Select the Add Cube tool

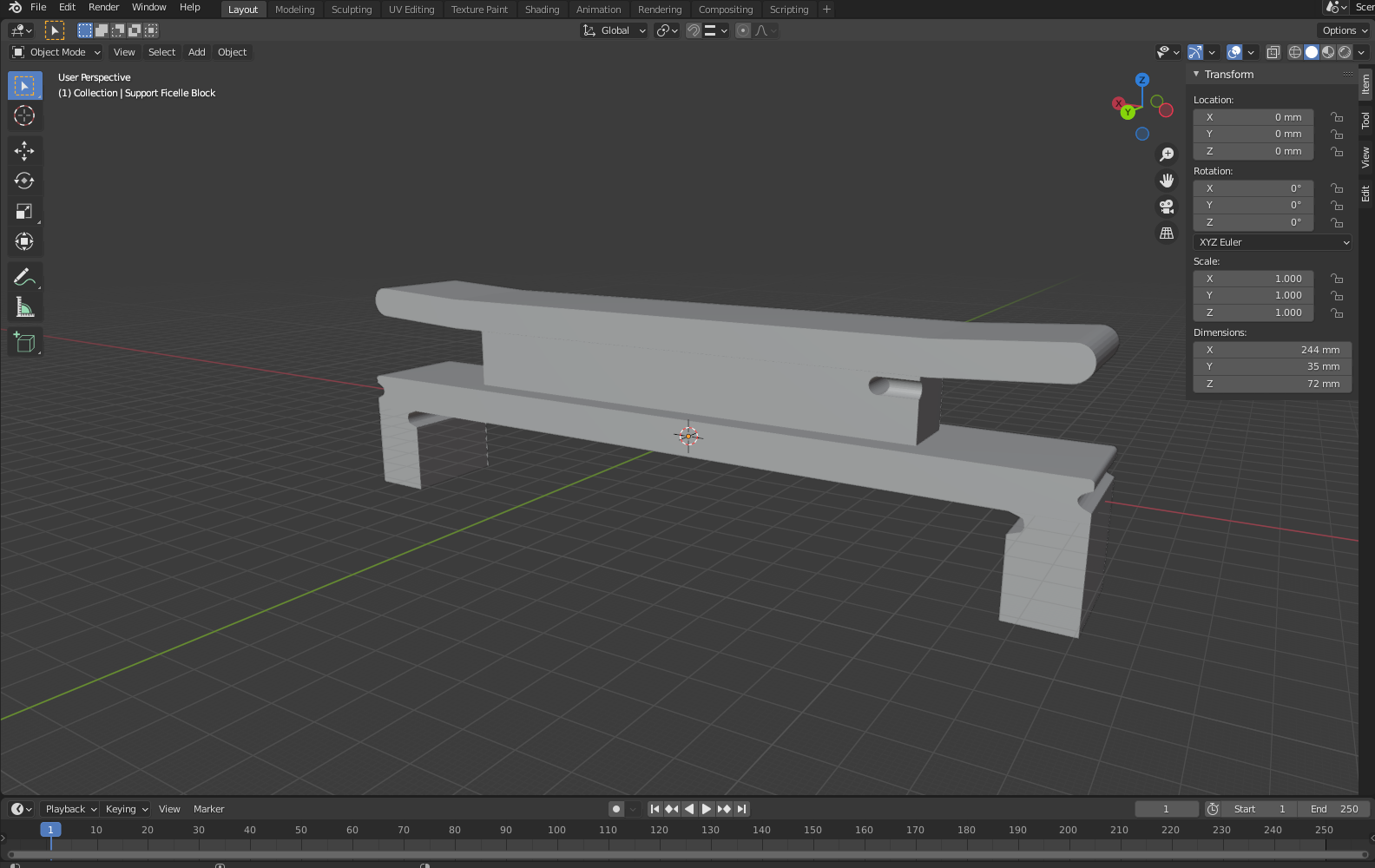tap(24, 343)
